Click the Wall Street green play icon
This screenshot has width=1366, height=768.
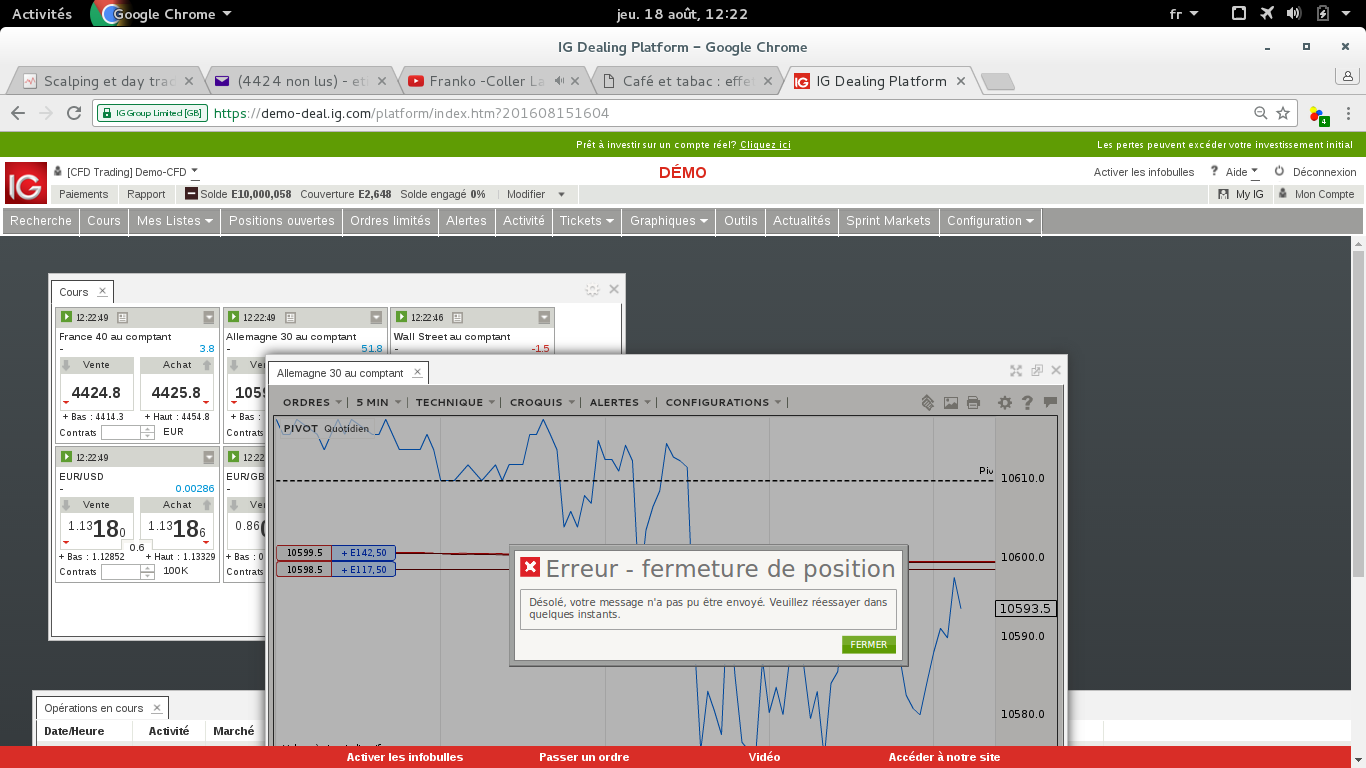pos(401,317)
